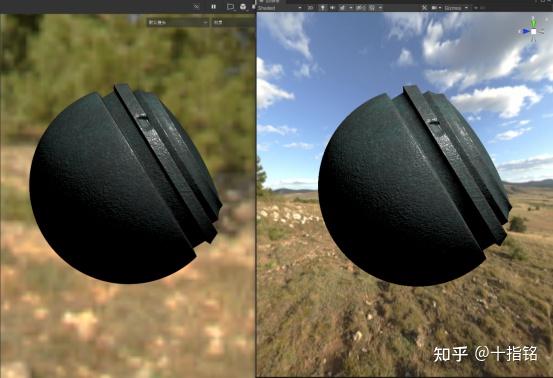Image resolution: width=553 pixels, height=378 pixels.
Task: Expand the grid options dropdown arrow
Action: pos(380,8)
